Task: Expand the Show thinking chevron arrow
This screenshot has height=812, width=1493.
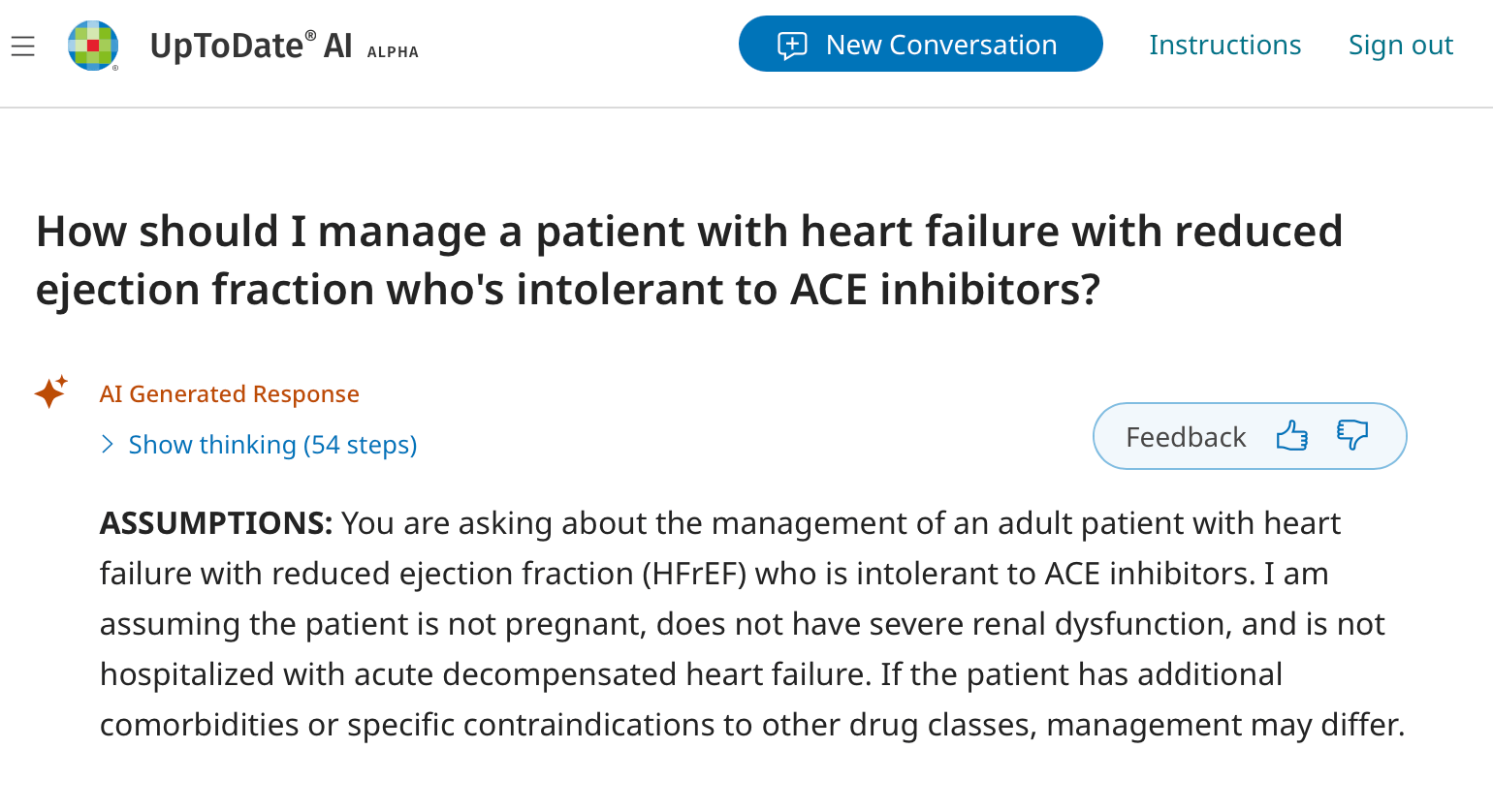Action: click(108, 445)
